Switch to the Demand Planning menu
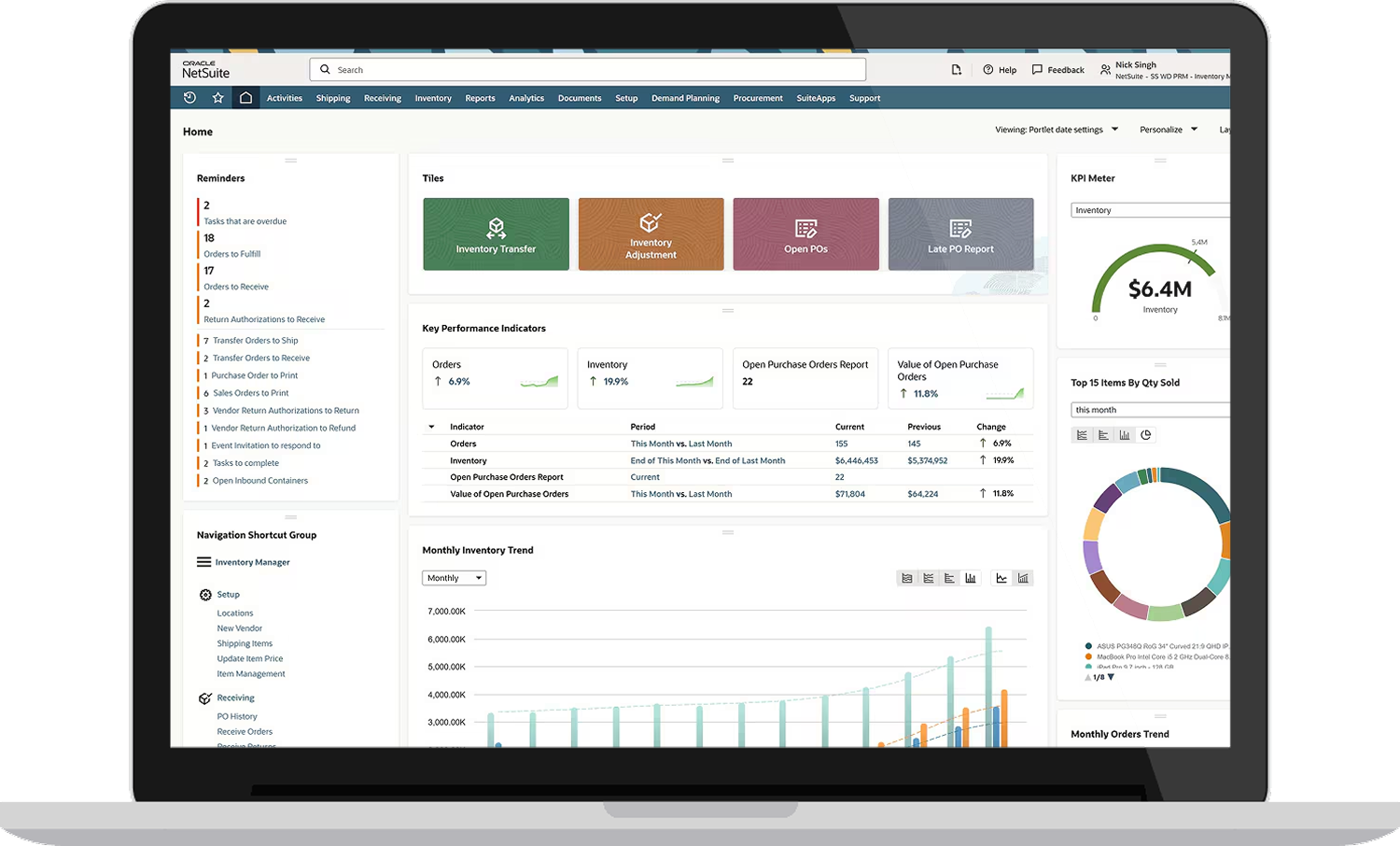This screenshot has height=846, width=1400. 685,97
